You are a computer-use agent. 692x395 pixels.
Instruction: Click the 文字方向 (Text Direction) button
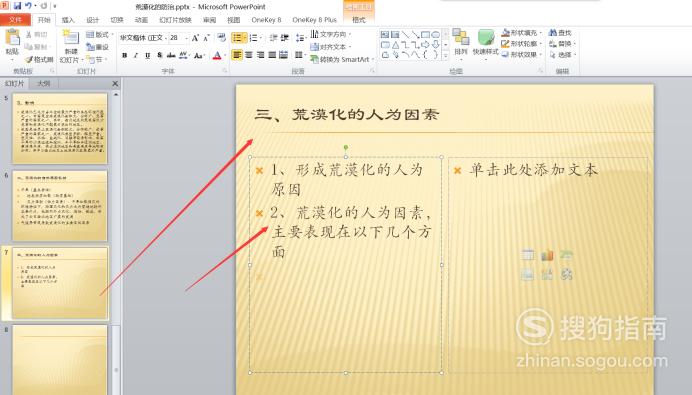tap(331, 34)
